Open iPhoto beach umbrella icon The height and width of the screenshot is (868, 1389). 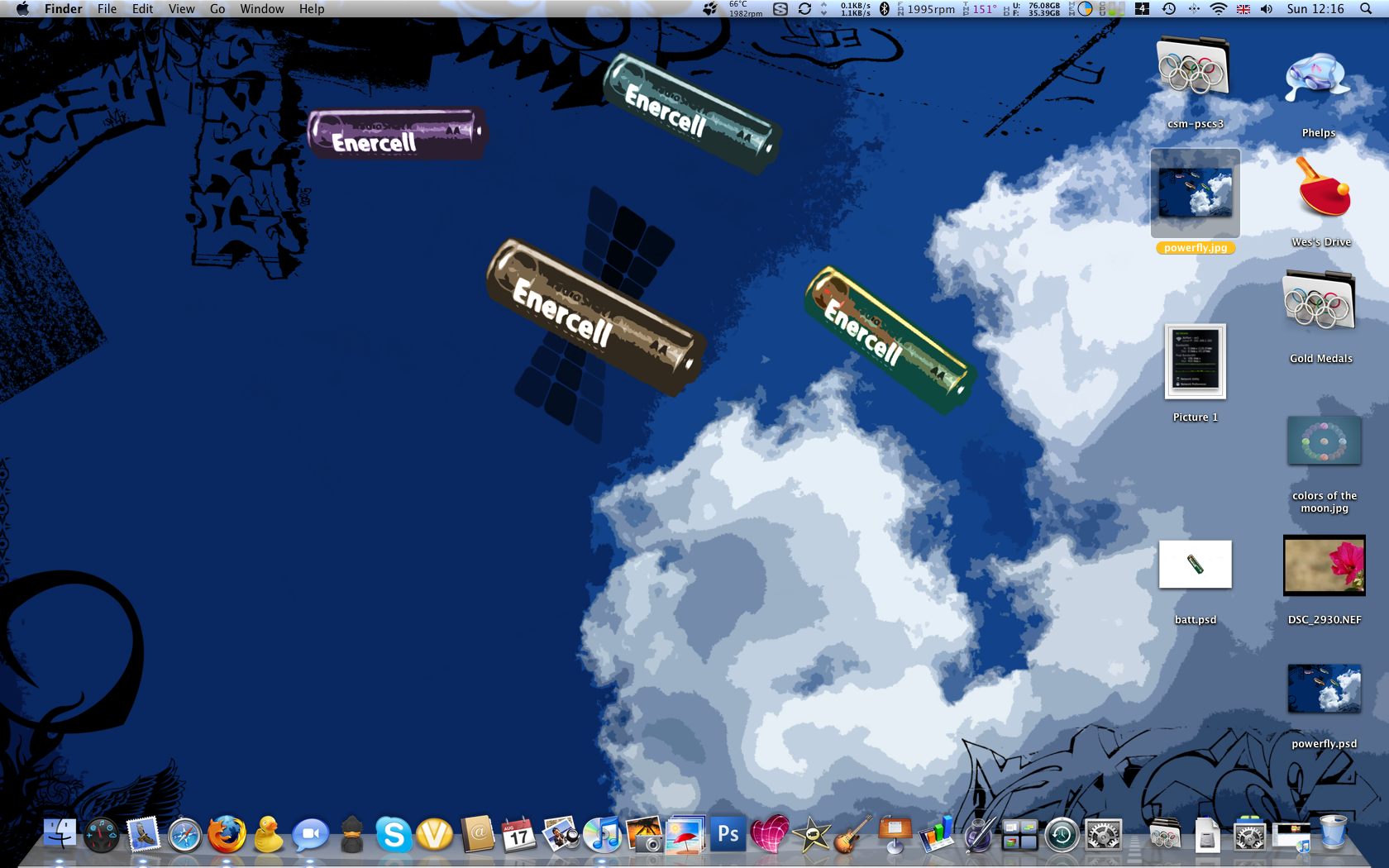tap(685, 834)
